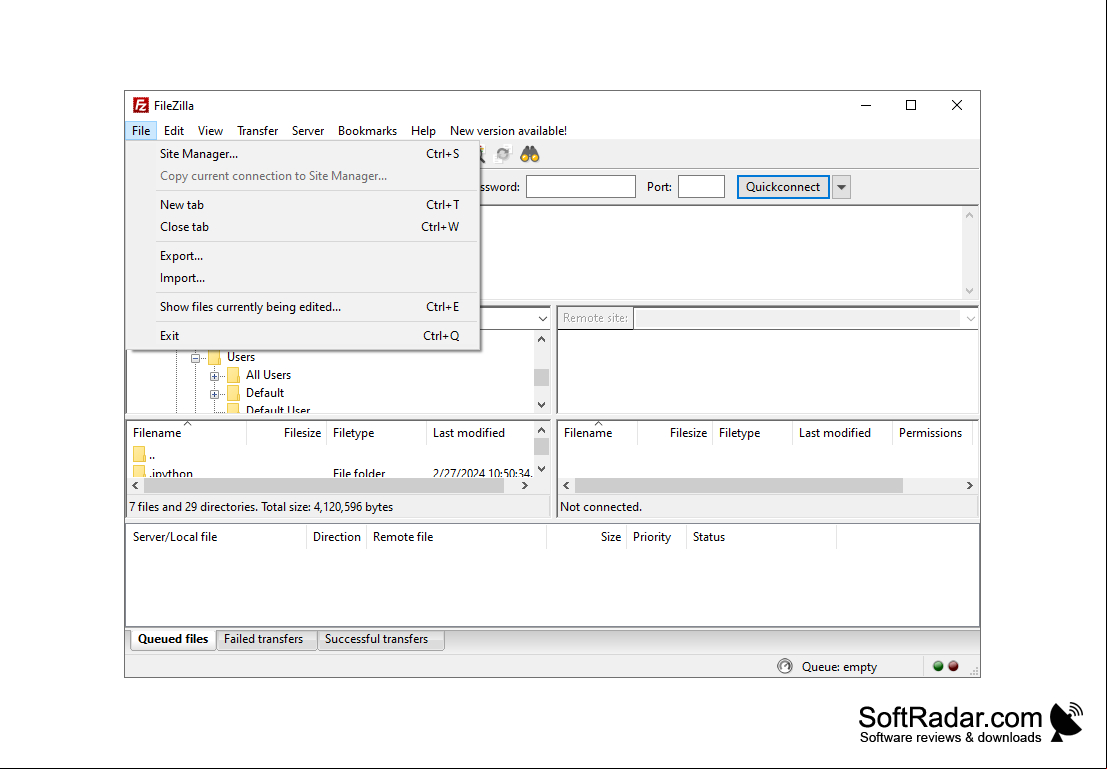Sort remote list by Last modified column
This screenshot has width=1107, height=769.
[x=842, y=433]
